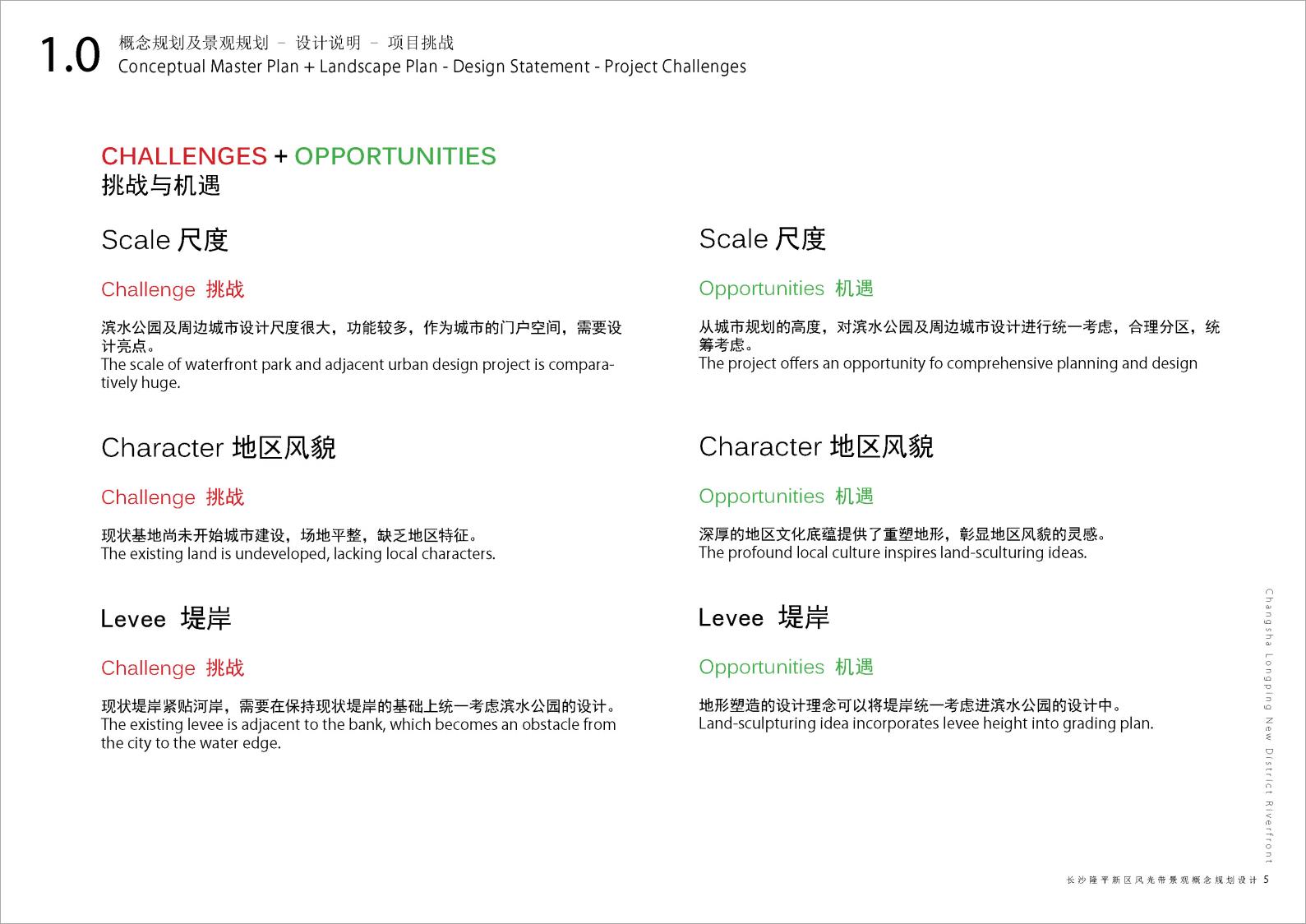This screenshot has width=1306, height=924.
Task: Click the red 'CHALLENGES' heading
Action: pos(184,155)
